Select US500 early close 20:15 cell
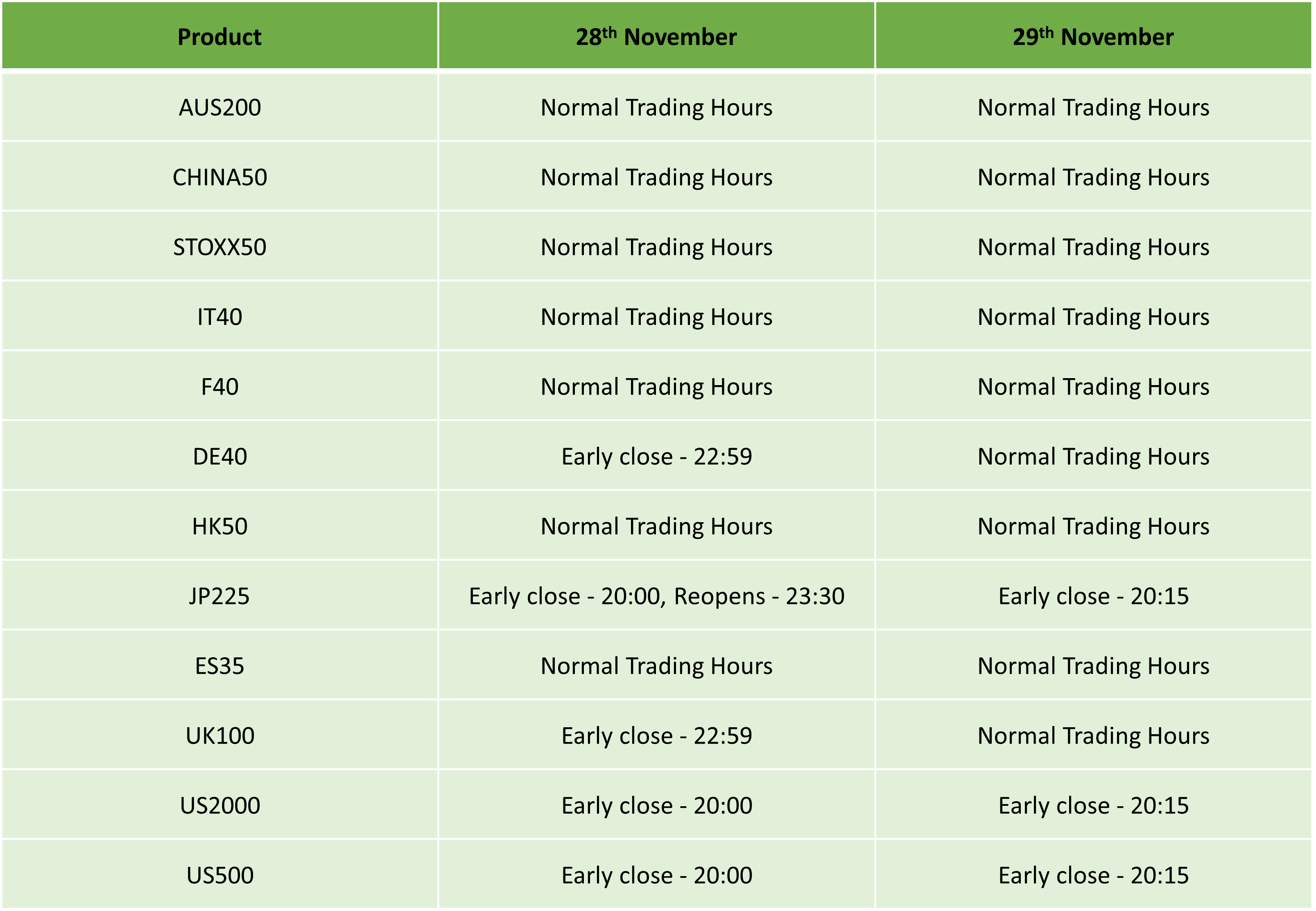 pos(1093,875)
